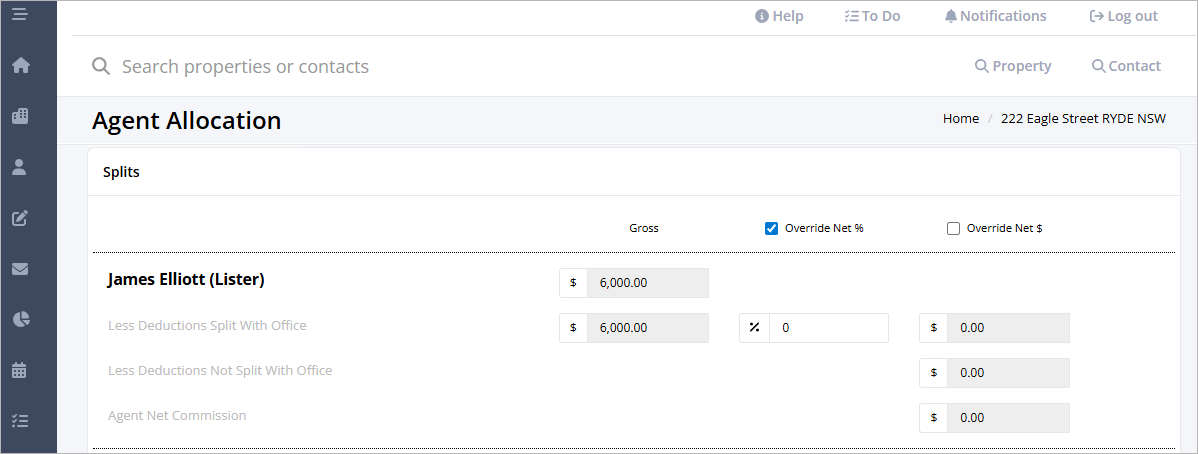Open the To Do menu item

coord(873,16)
